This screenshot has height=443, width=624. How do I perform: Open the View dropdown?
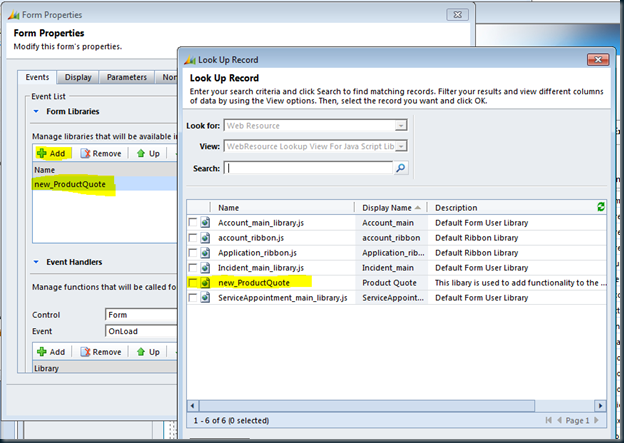coord(400,146)
